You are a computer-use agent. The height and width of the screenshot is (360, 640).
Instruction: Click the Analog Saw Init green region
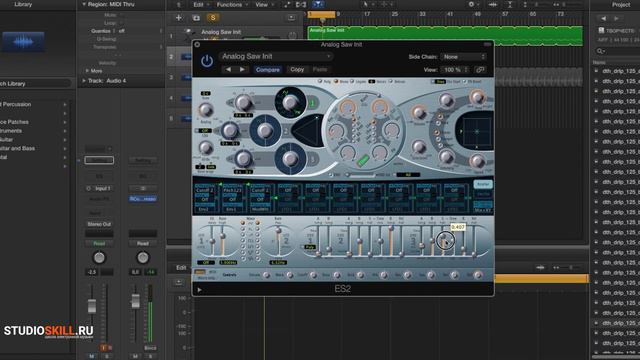point(445,36)
